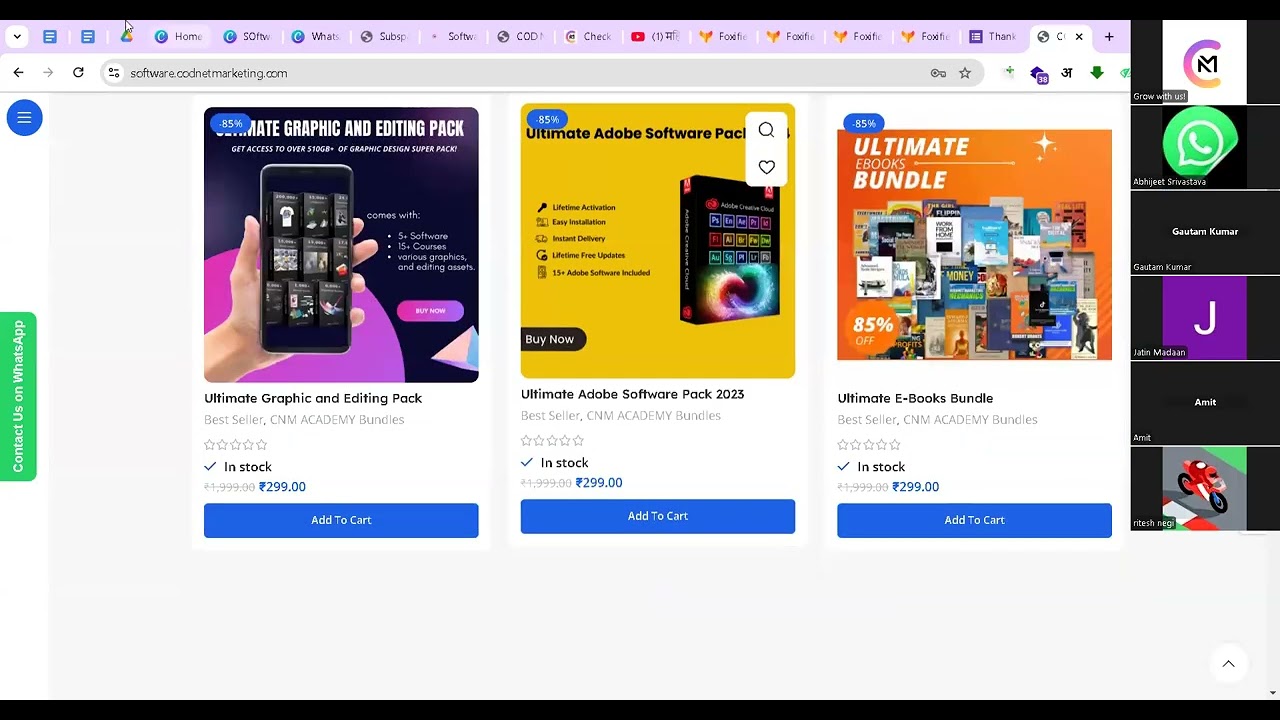Click the scroll-to-top arrow button
1280x720 pixels.
1228,664
